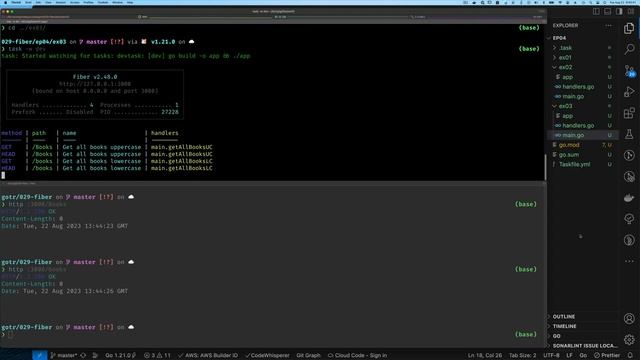The width and height of the screenshot is (640, 360).
Task: Open the Extensions view
Action: tap(629, 113)
